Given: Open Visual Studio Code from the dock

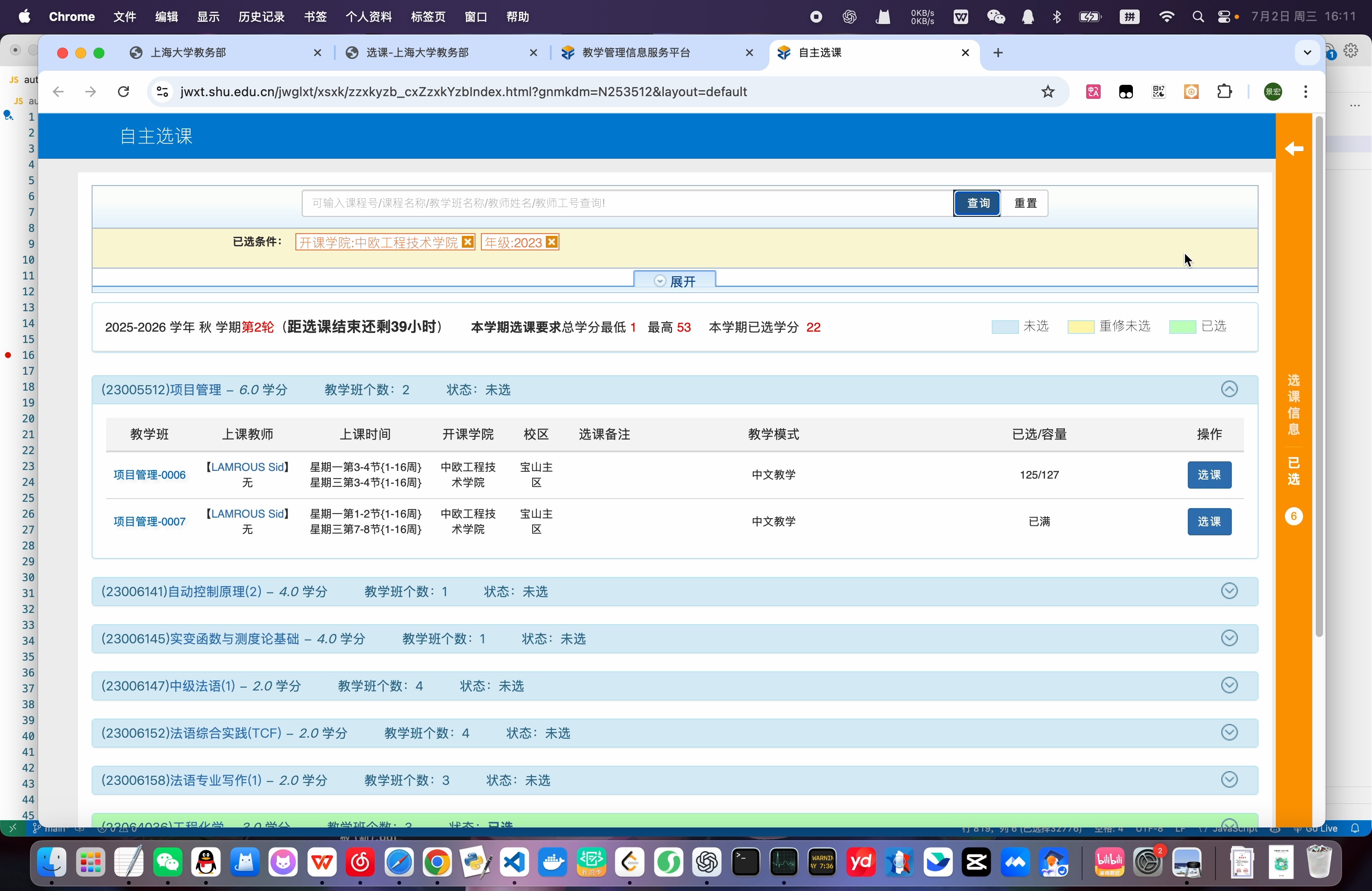Looking at the screenshot, I should pyautogui.click(x=514, y=862).
